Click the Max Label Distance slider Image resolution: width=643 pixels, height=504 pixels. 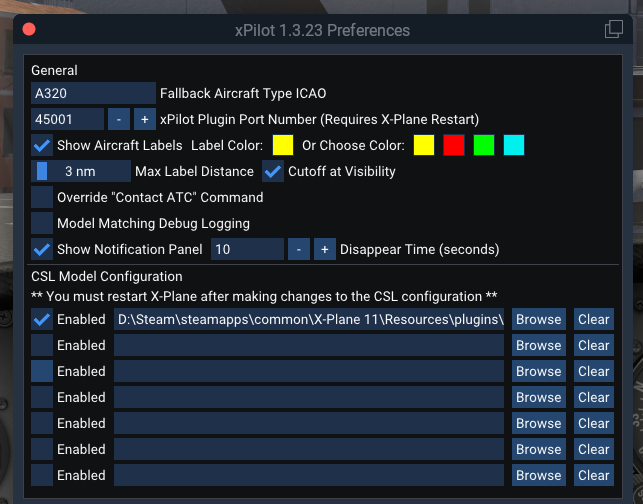tap(80, 171)
